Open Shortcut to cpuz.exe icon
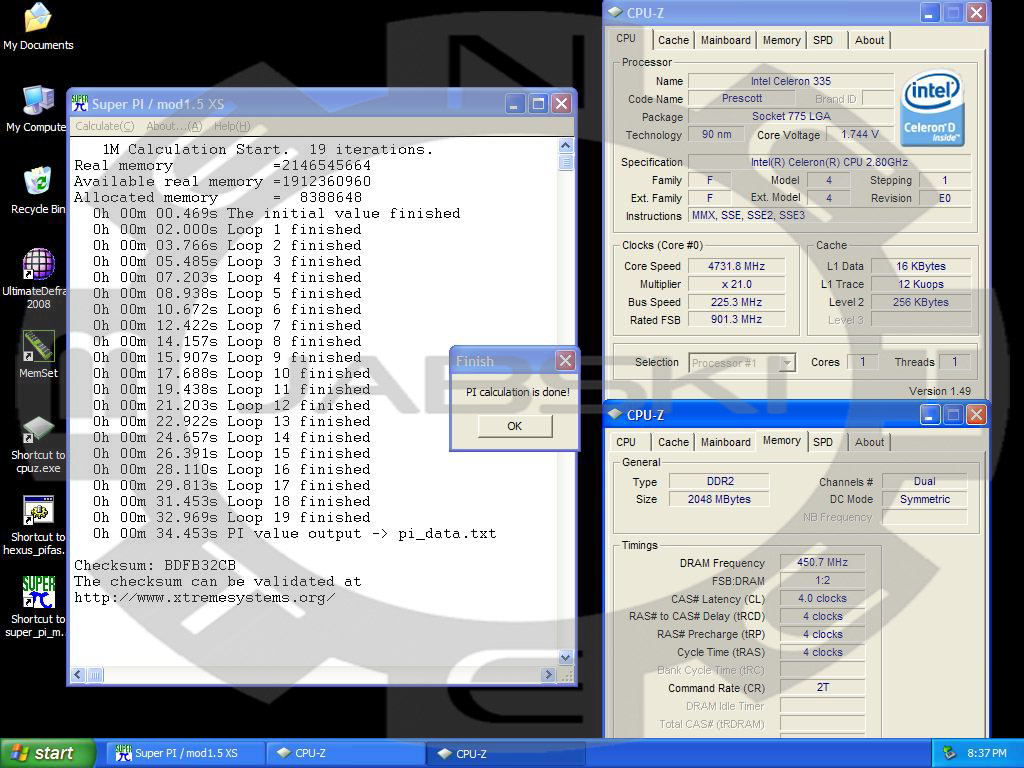 [38, 444]
